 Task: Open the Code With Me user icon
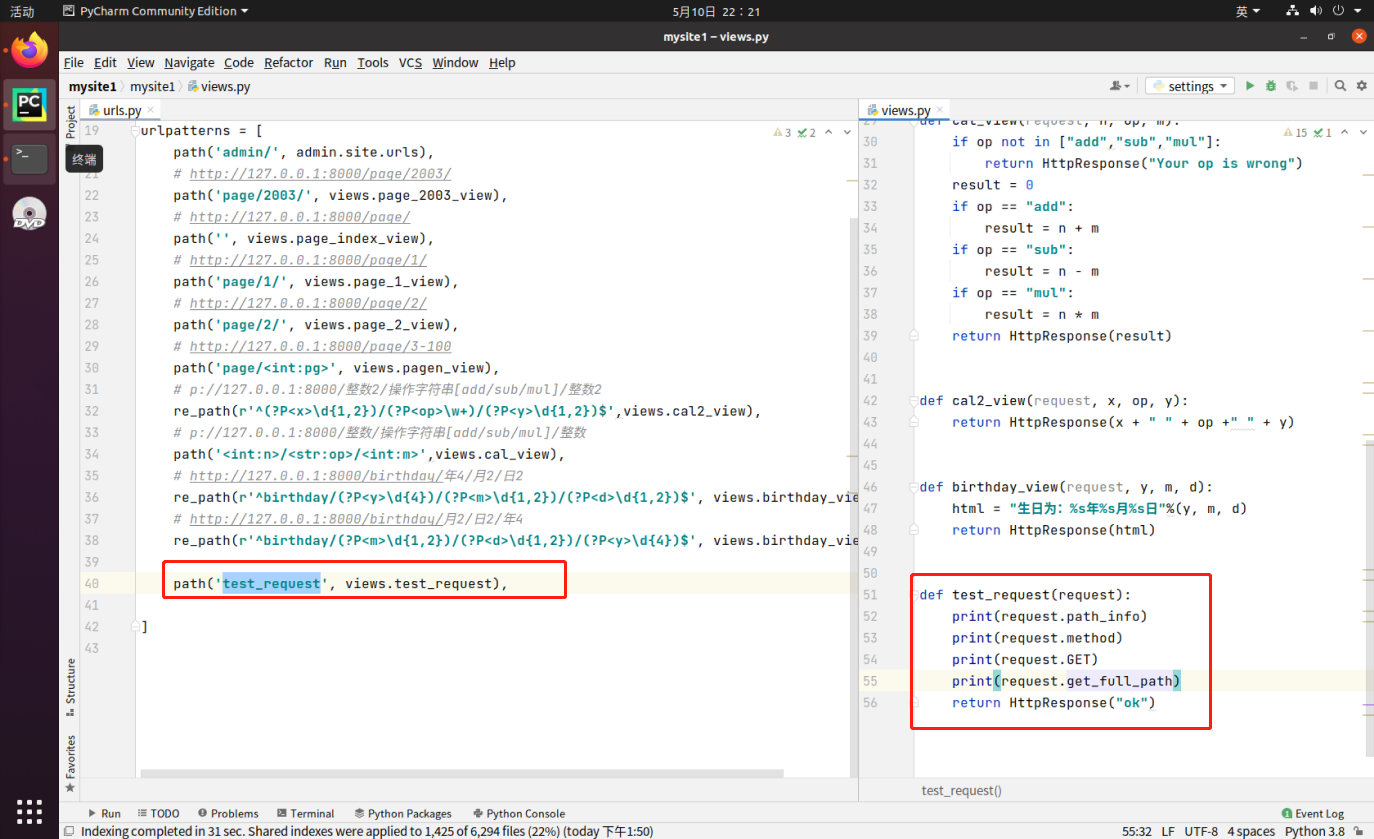coord(1120,86)
